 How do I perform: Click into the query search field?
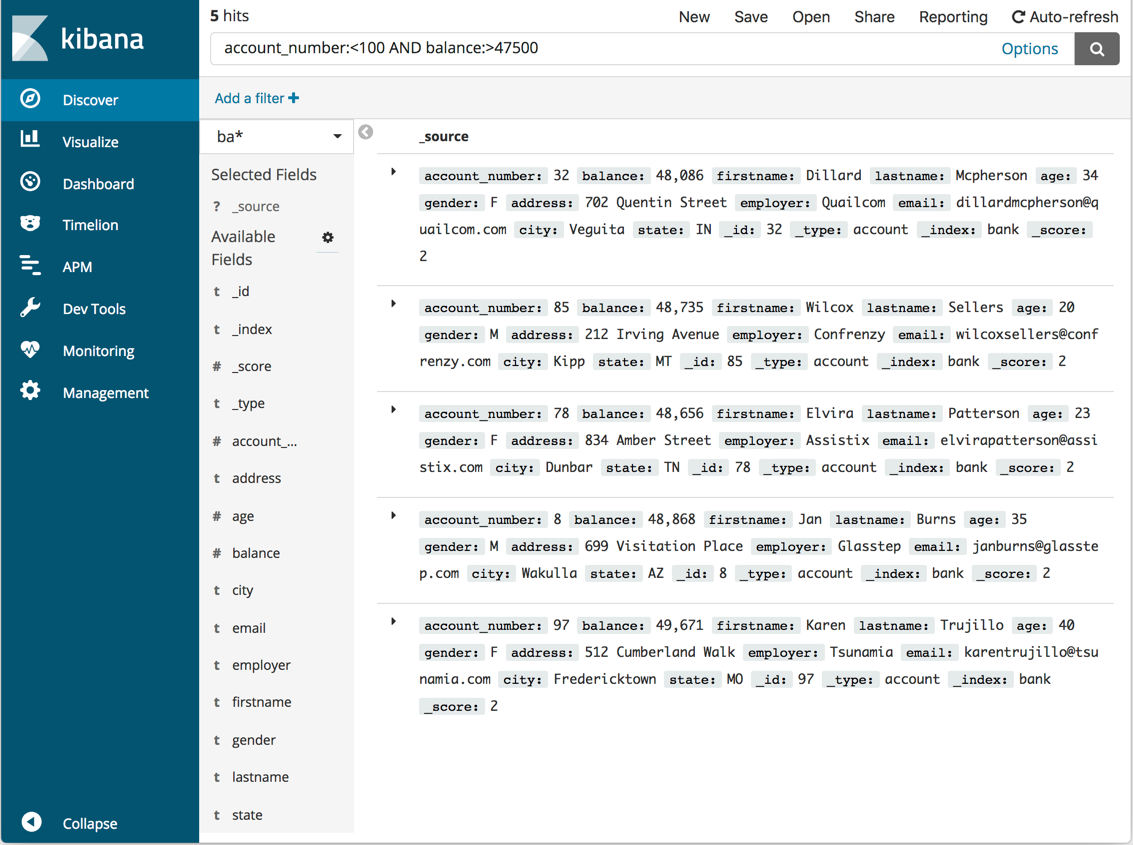600,49
